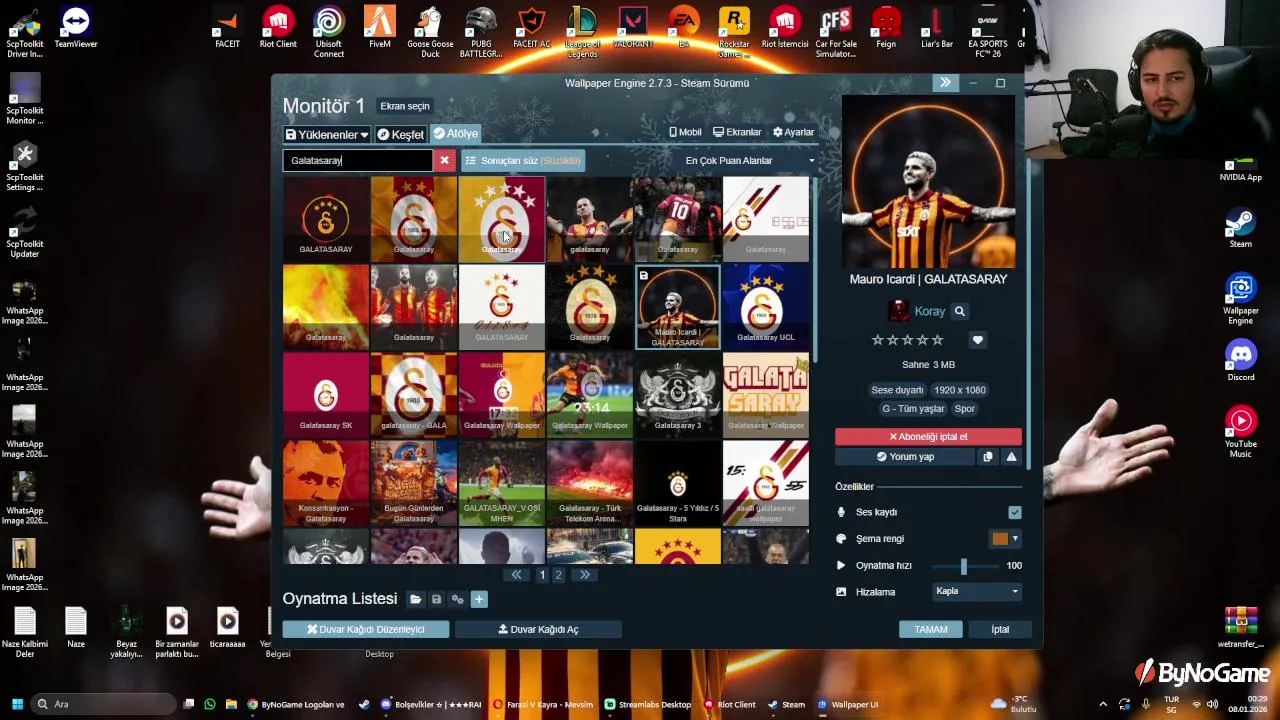Launch Goose Goose Duck desktop icon
This screenshot has height=720, width=1280.
430,32
